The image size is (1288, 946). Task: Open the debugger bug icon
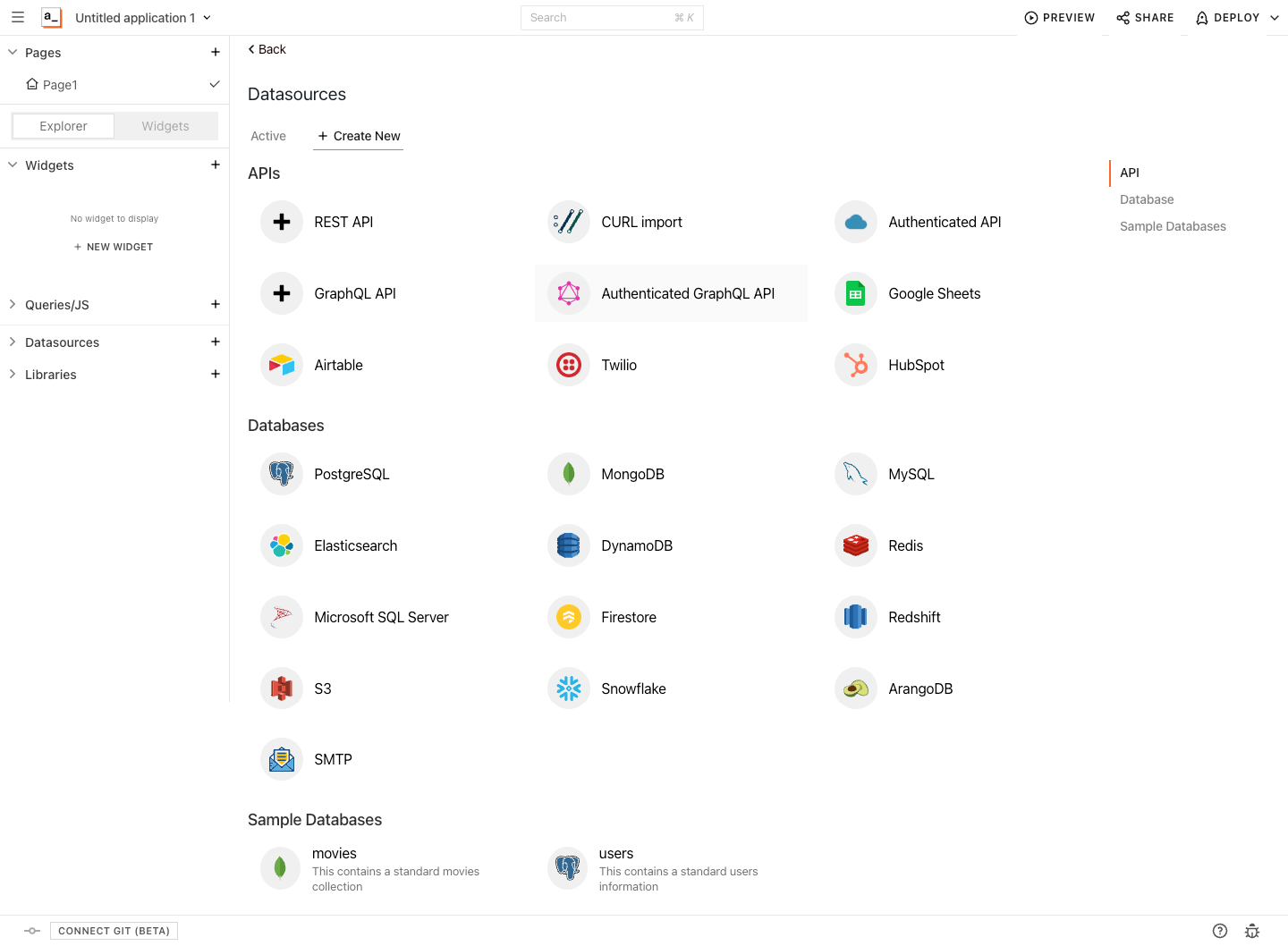coord(1252,931)
